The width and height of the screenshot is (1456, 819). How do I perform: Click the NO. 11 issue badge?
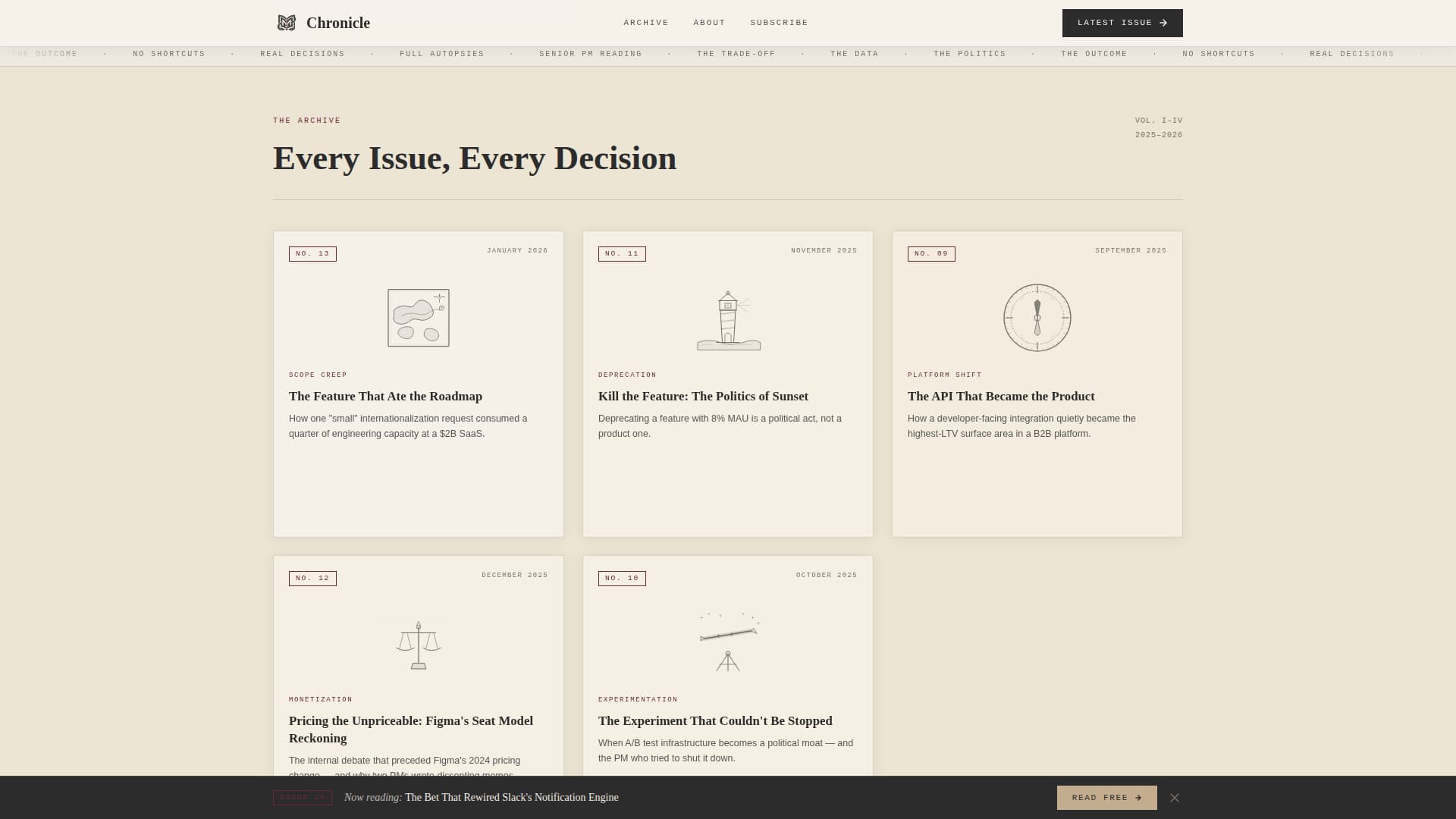[x=622, y=254]
